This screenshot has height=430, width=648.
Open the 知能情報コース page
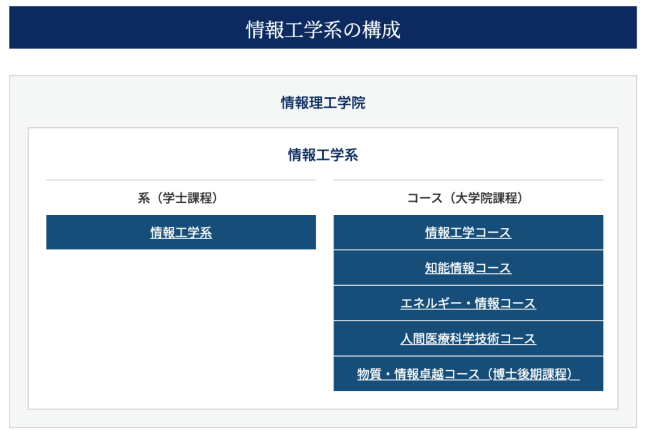coord(468,268)
